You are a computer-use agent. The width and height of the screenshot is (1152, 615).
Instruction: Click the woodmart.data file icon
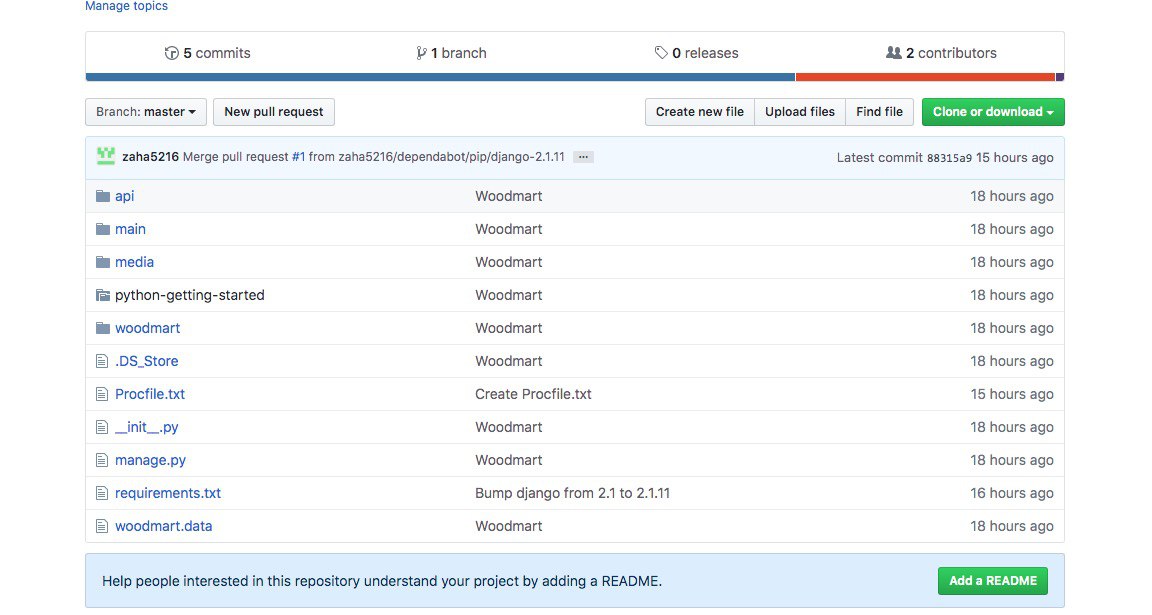point(102,527)
